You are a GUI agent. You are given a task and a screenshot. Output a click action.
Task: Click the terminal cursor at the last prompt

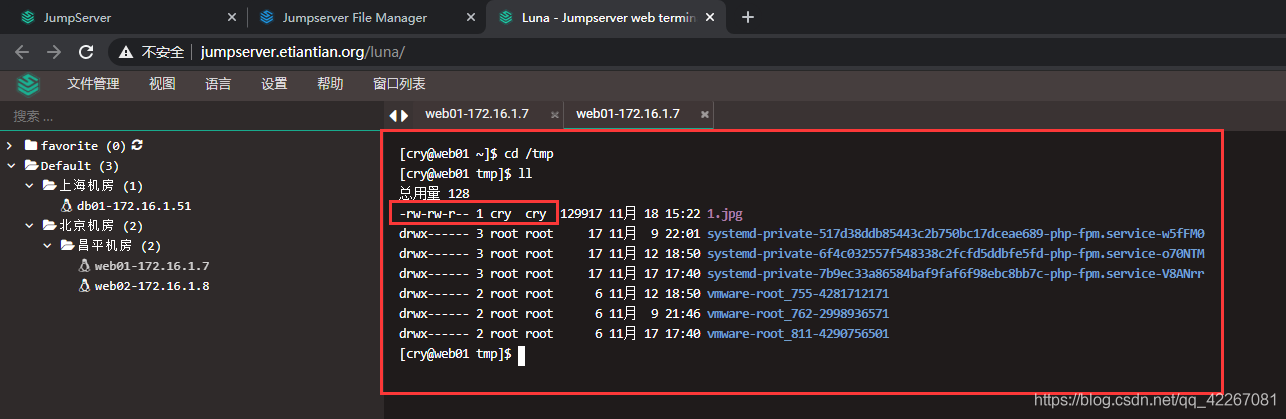pos(521,354)
